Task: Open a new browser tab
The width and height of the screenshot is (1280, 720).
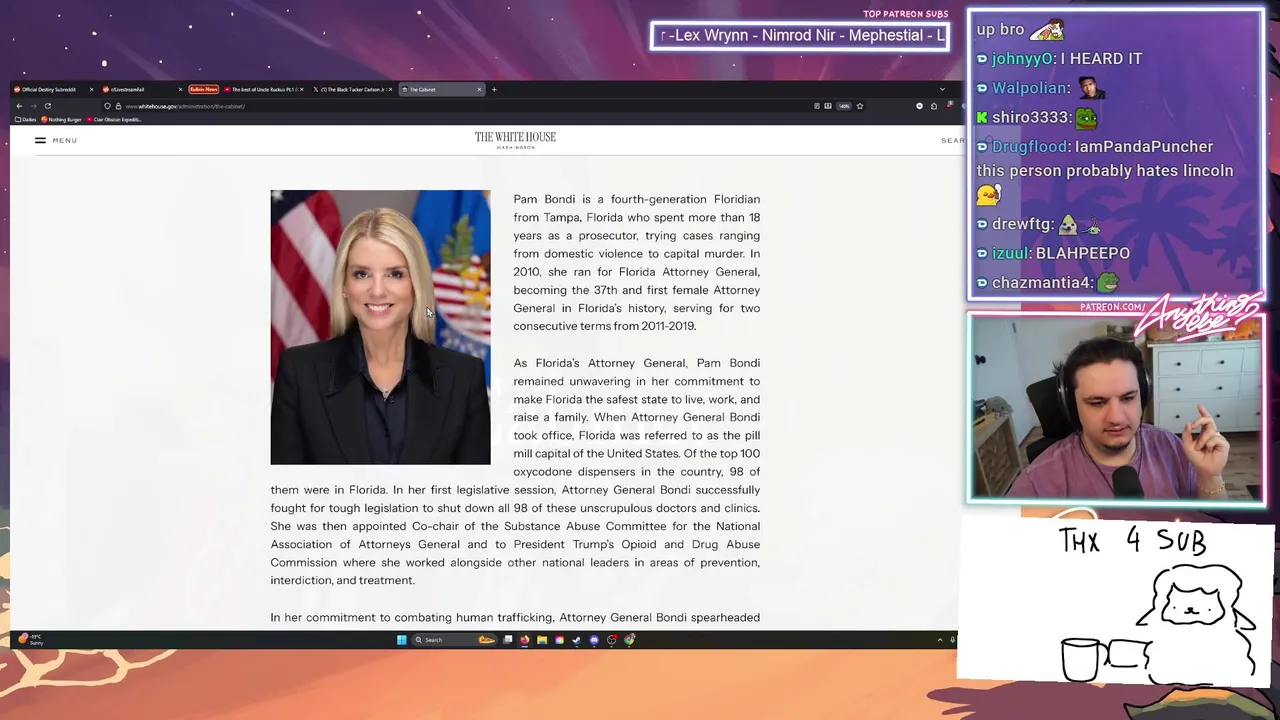Action: click(x=494, y=89)
